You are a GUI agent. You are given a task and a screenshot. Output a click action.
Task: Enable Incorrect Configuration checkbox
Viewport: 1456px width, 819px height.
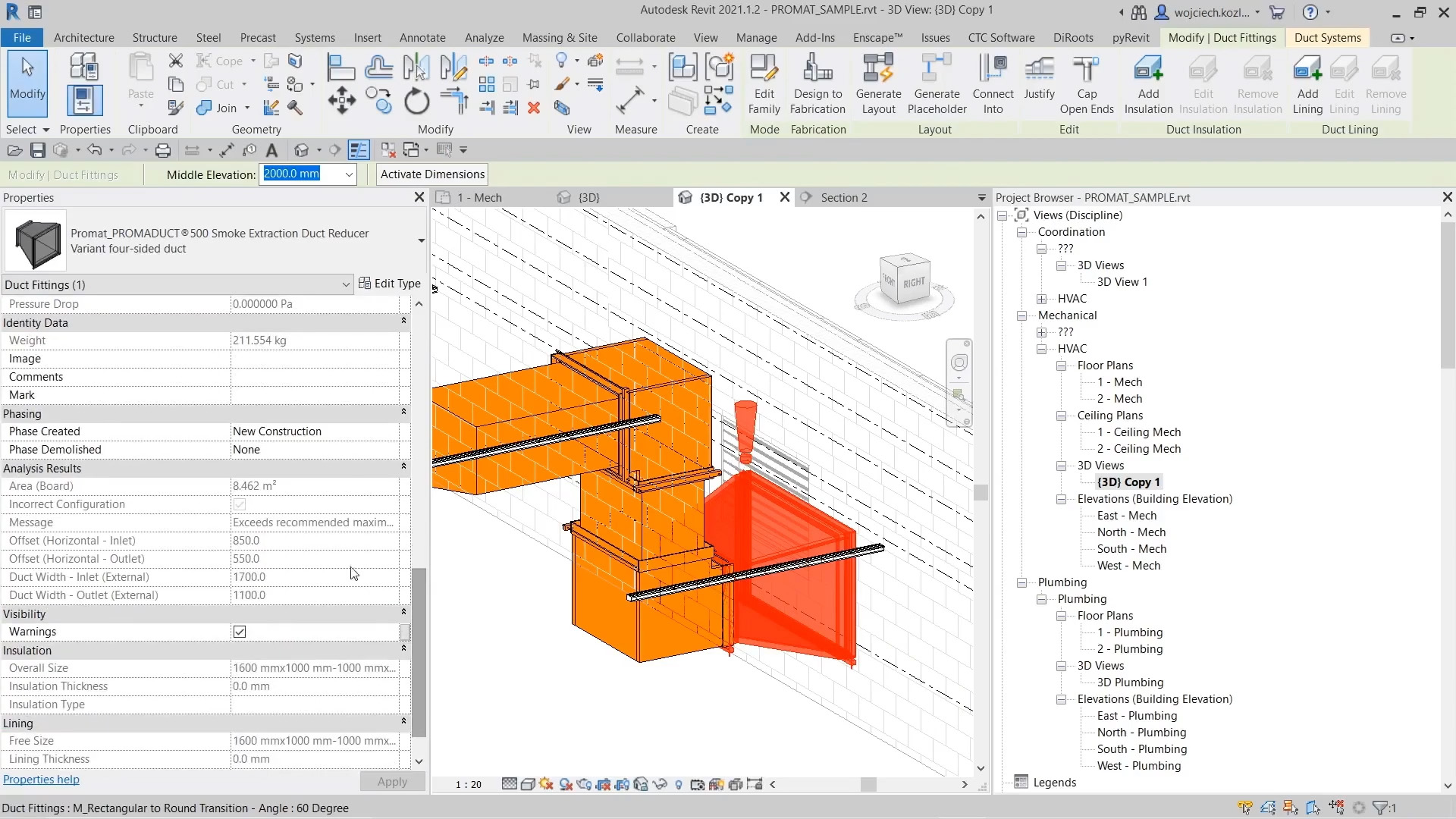[239, 503]
